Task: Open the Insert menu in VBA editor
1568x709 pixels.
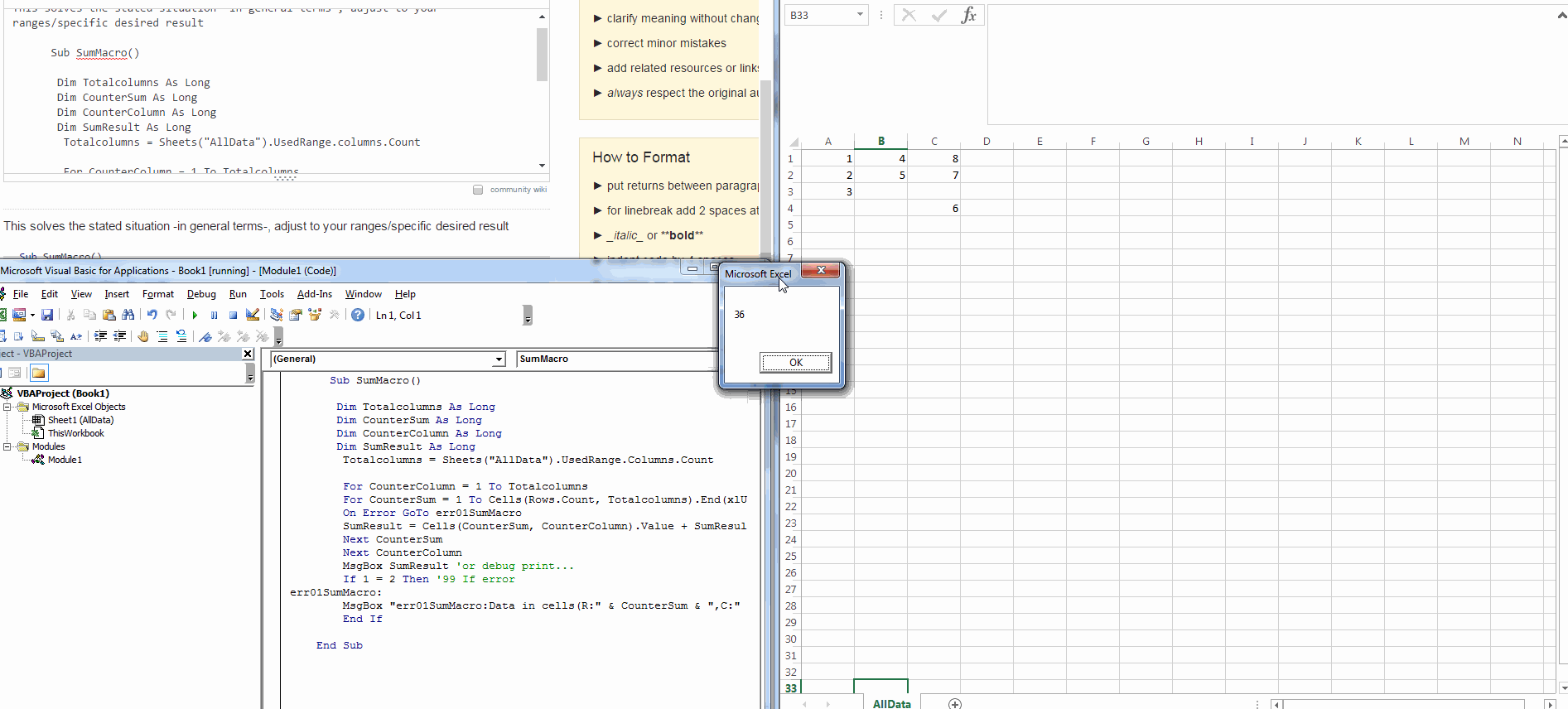Action: click(117, 294)
